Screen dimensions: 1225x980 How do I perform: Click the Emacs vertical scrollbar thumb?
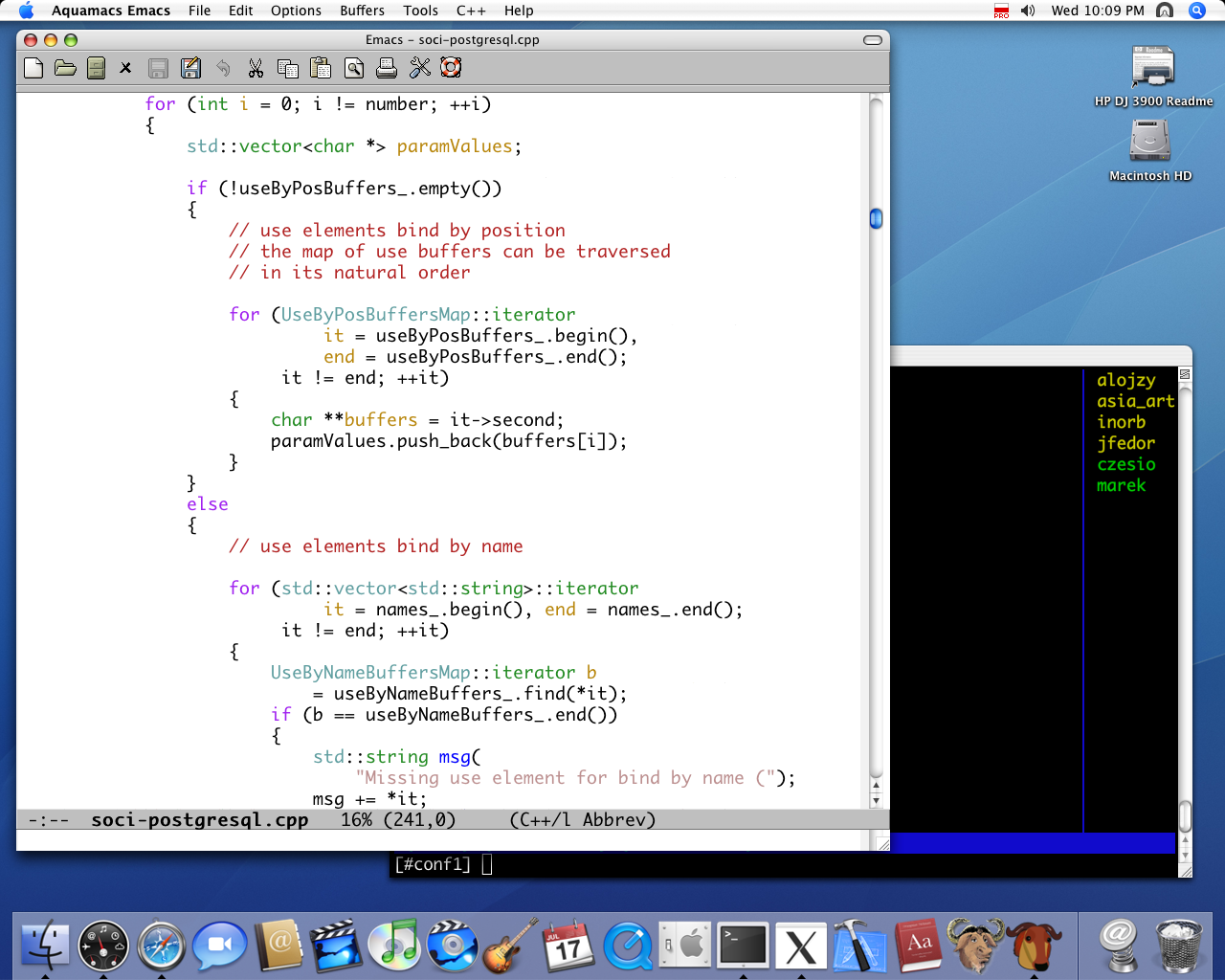876,219
